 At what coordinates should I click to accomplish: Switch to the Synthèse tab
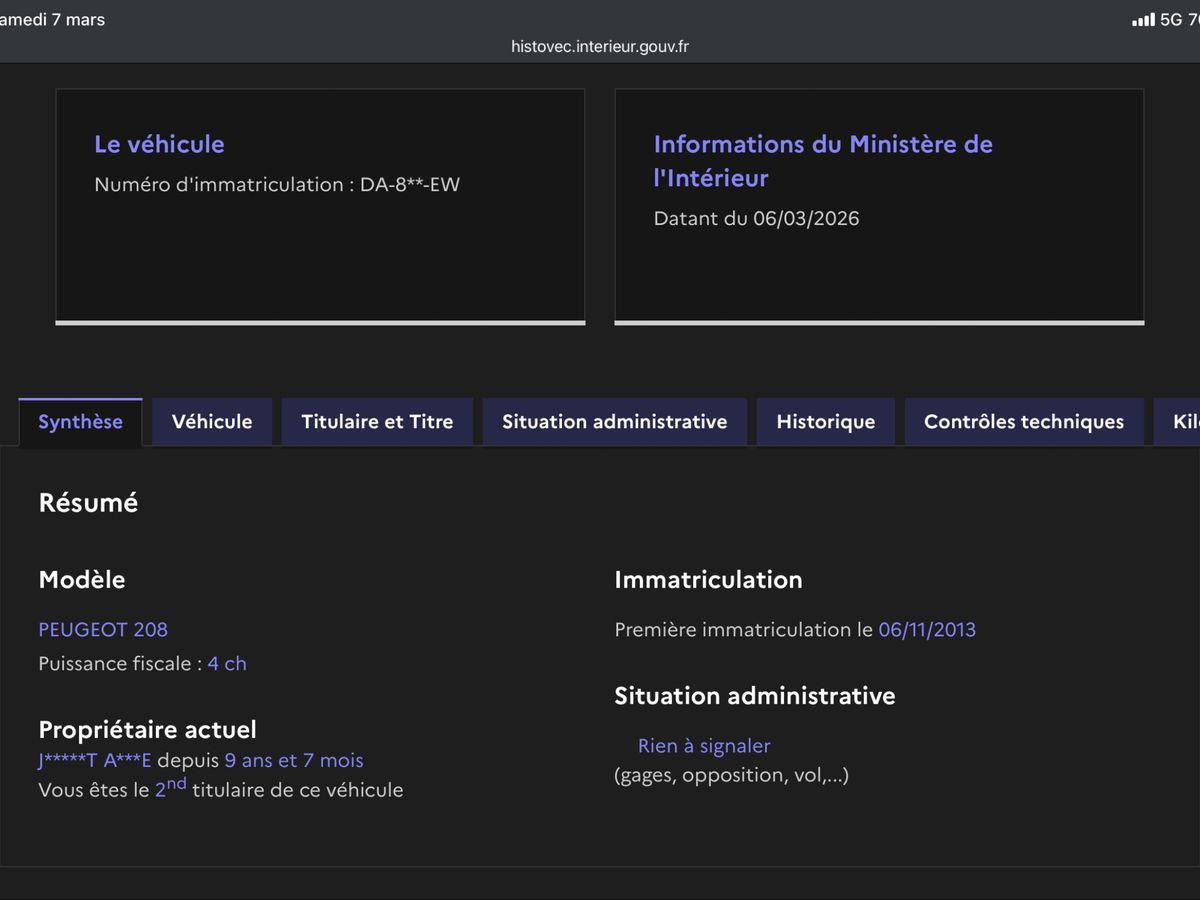point(80,422)
